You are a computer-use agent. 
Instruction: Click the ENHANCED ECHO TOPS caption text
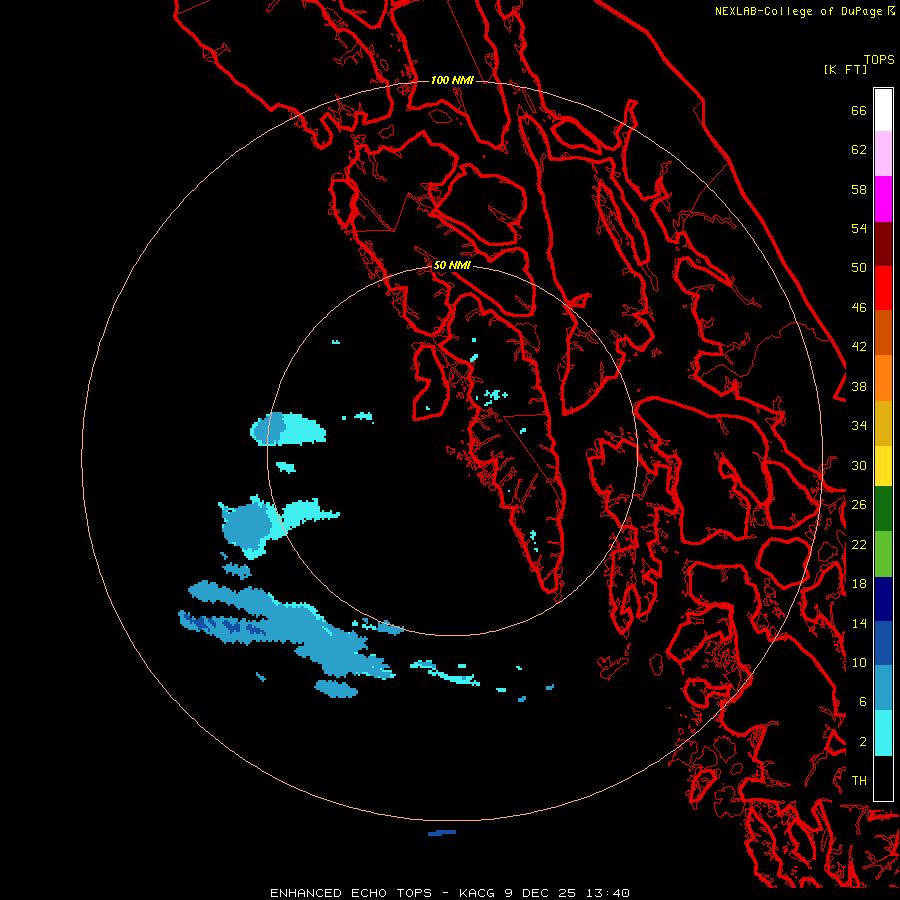point(351,893)
